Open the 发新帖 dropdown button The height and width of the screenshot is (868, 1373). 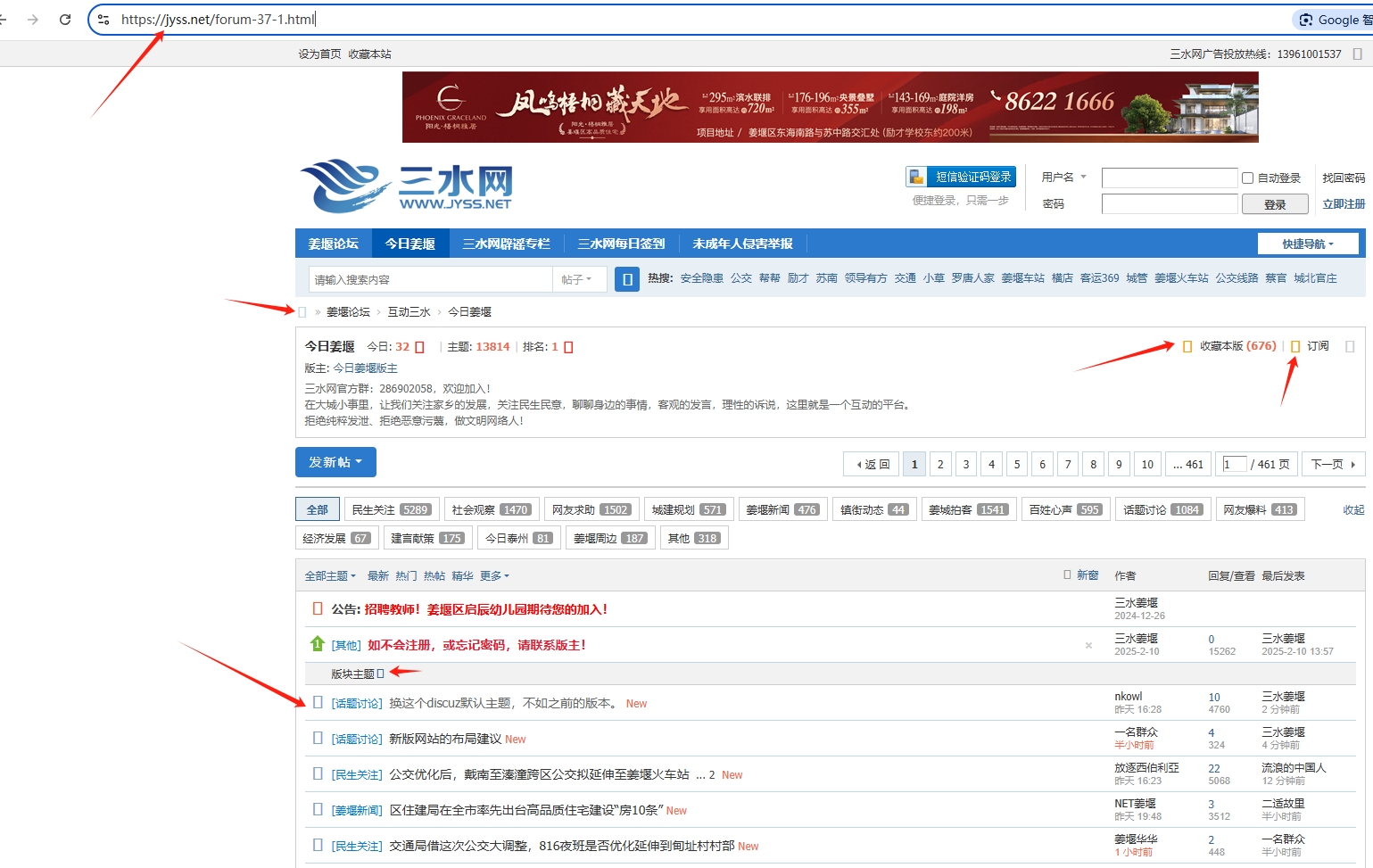click(x=335, y=462)
